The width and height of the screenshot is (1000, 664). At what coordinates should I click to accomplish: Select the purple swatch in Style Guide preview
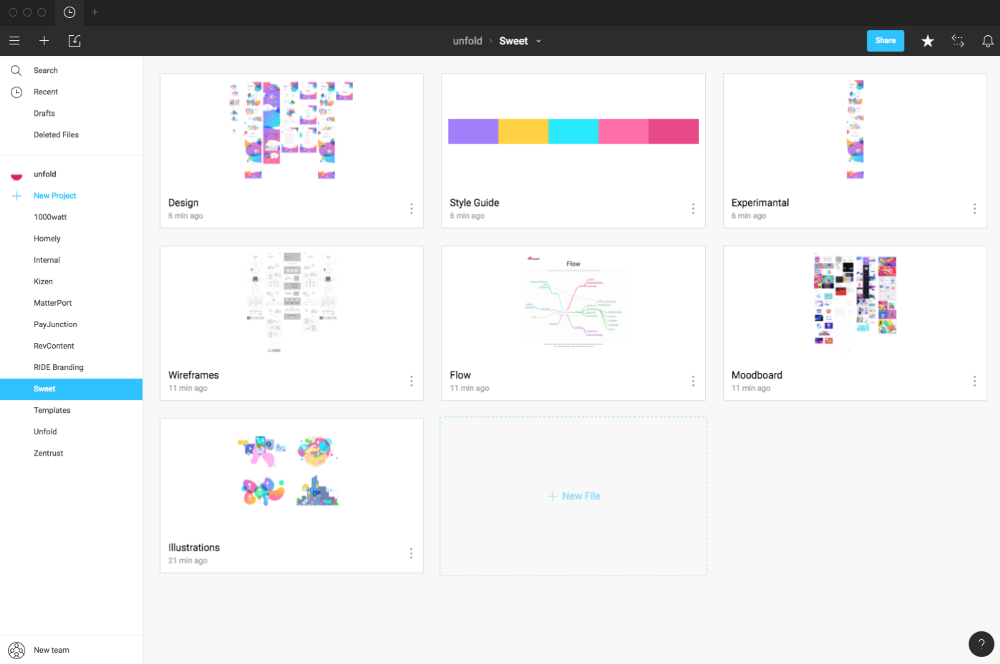click(473, 131)
